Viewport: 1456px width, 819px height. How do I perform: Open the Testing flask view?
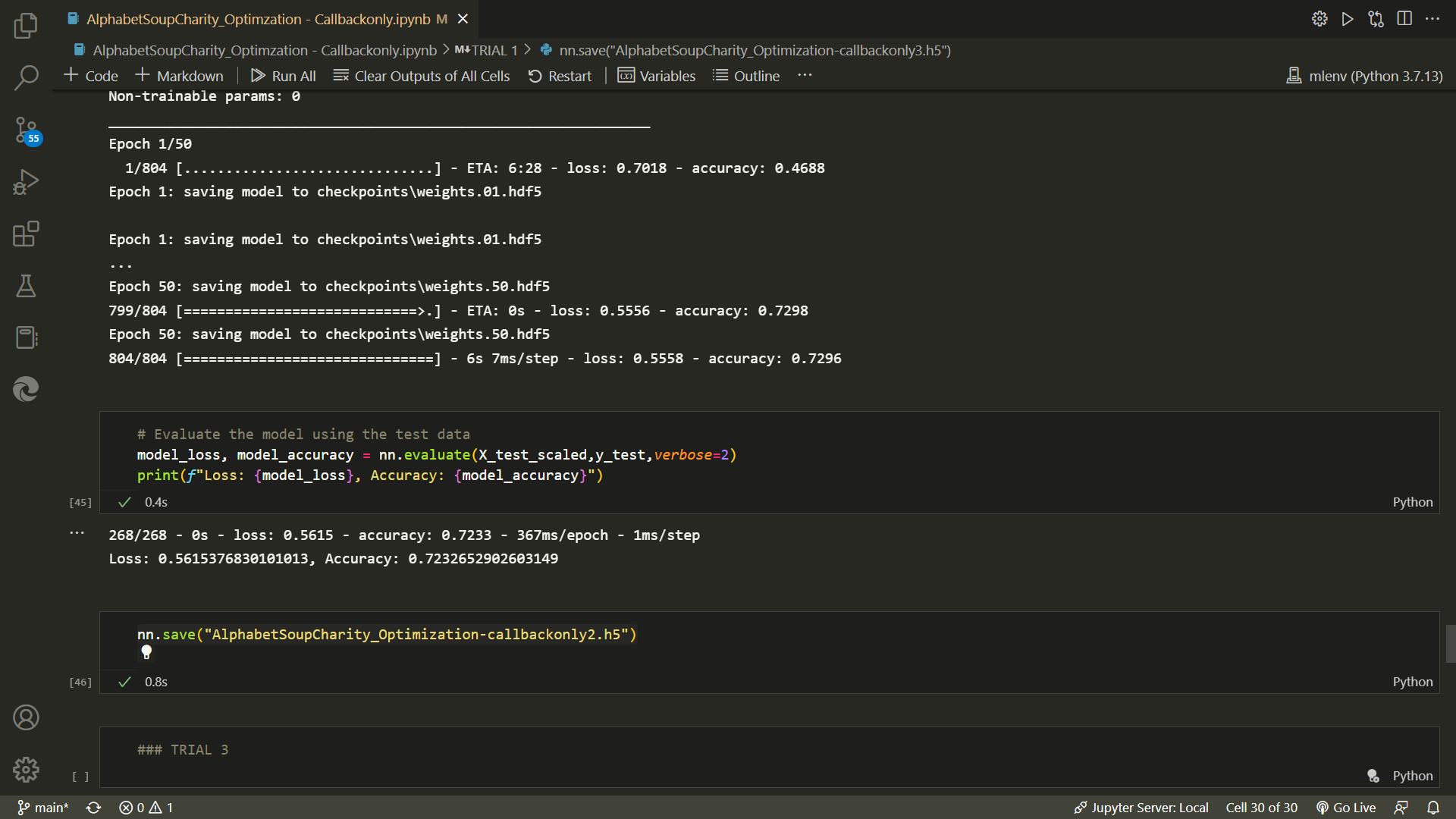[x=26, y=286]
